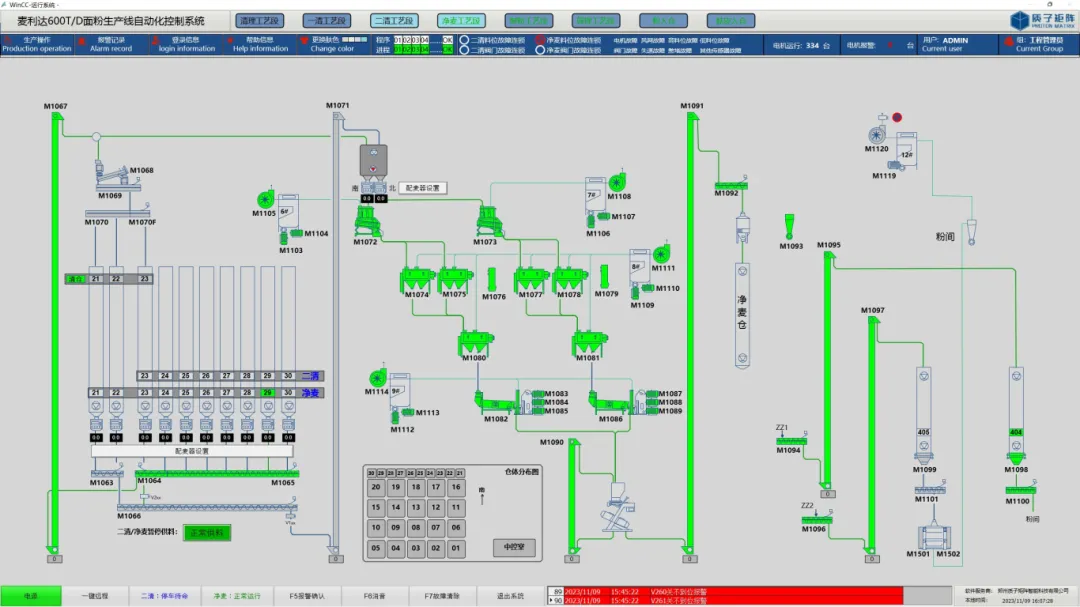Click the green 正常供料 status button
This screenshot has height=607, width=1080.
(x=207, y=533)
